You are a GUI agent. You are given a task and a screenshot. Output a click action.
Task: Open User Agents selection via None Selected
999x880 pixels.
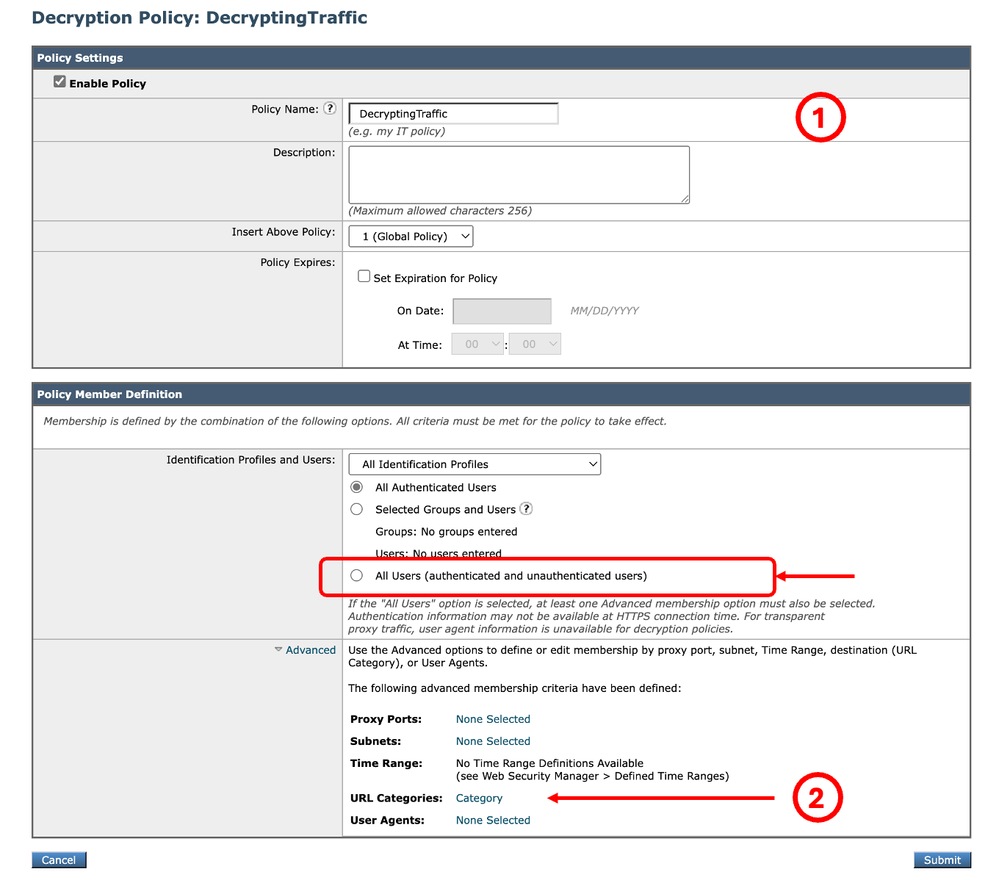tap(492, 820)
